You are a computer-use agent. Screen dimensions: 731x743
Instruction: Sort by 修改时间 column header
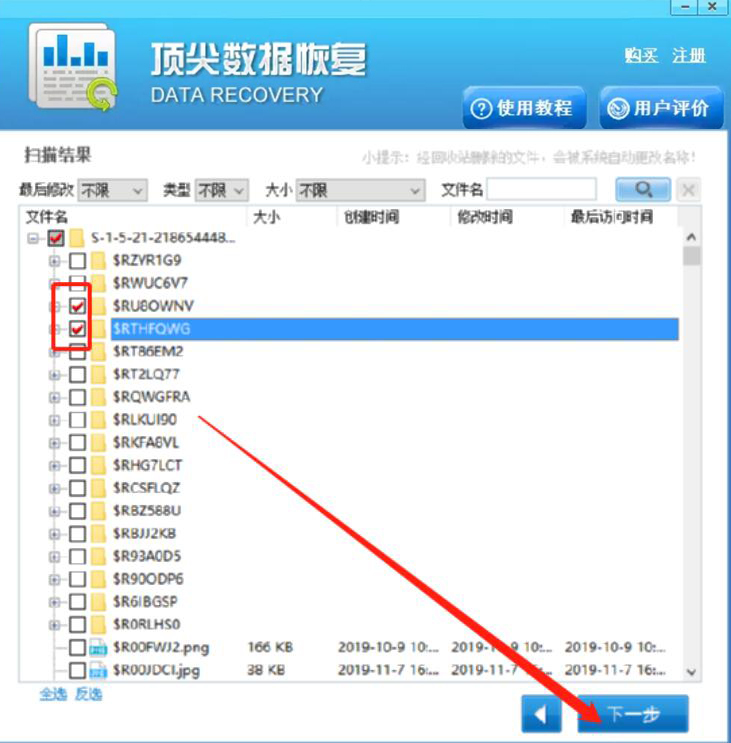tap(507, 217)
